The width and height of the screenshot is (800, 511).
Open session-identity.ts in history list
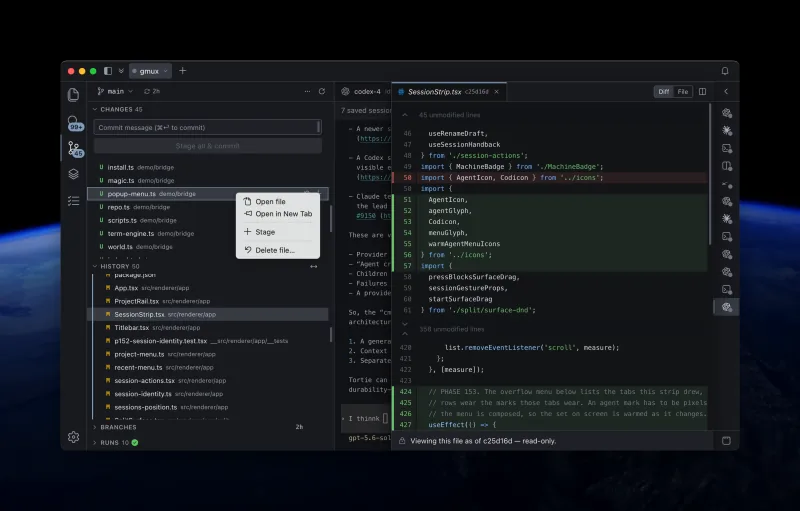point(210,394)
